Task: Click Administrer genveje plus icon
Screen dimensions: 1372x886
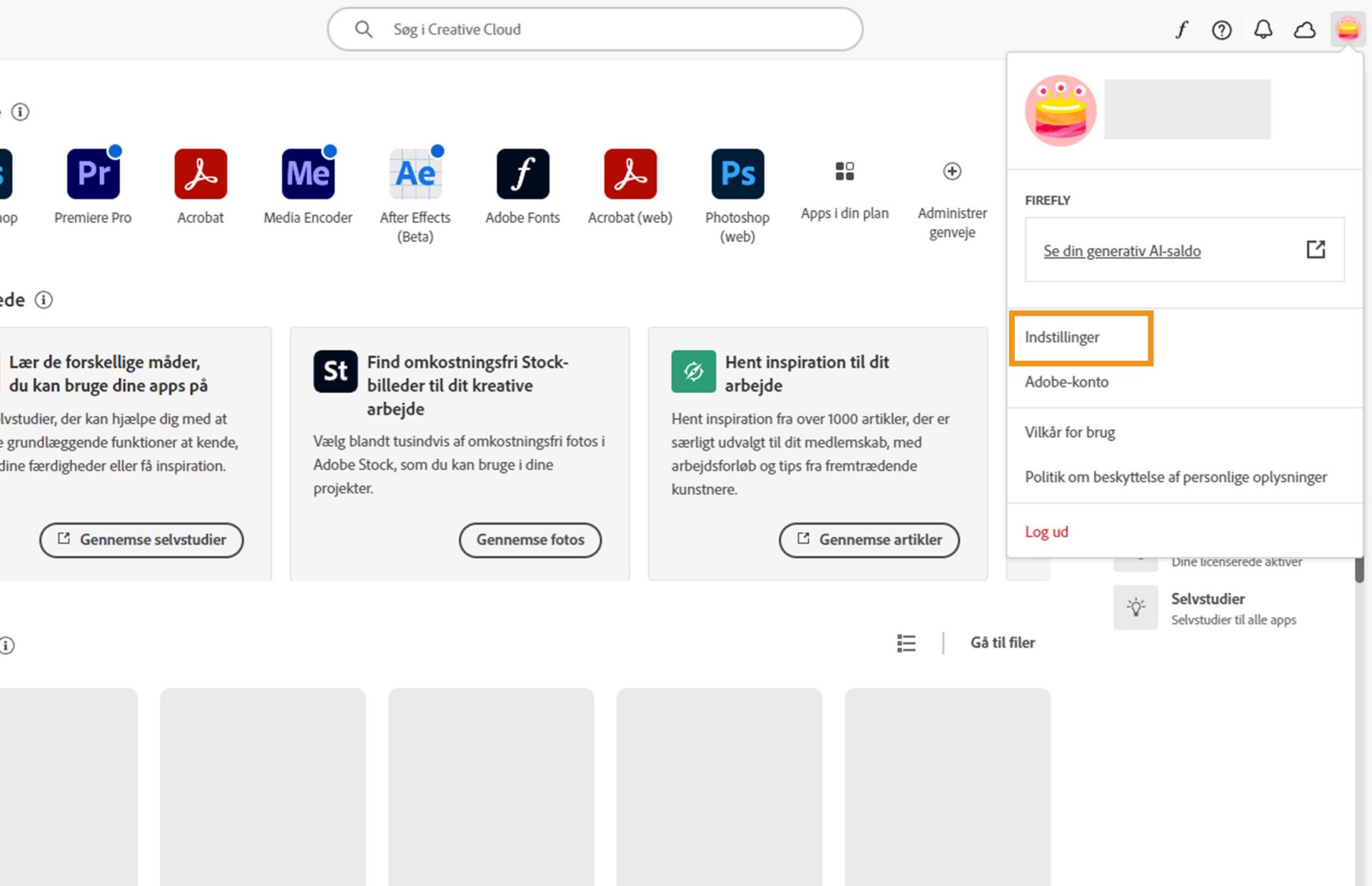Action: click(x=952, y=171)
